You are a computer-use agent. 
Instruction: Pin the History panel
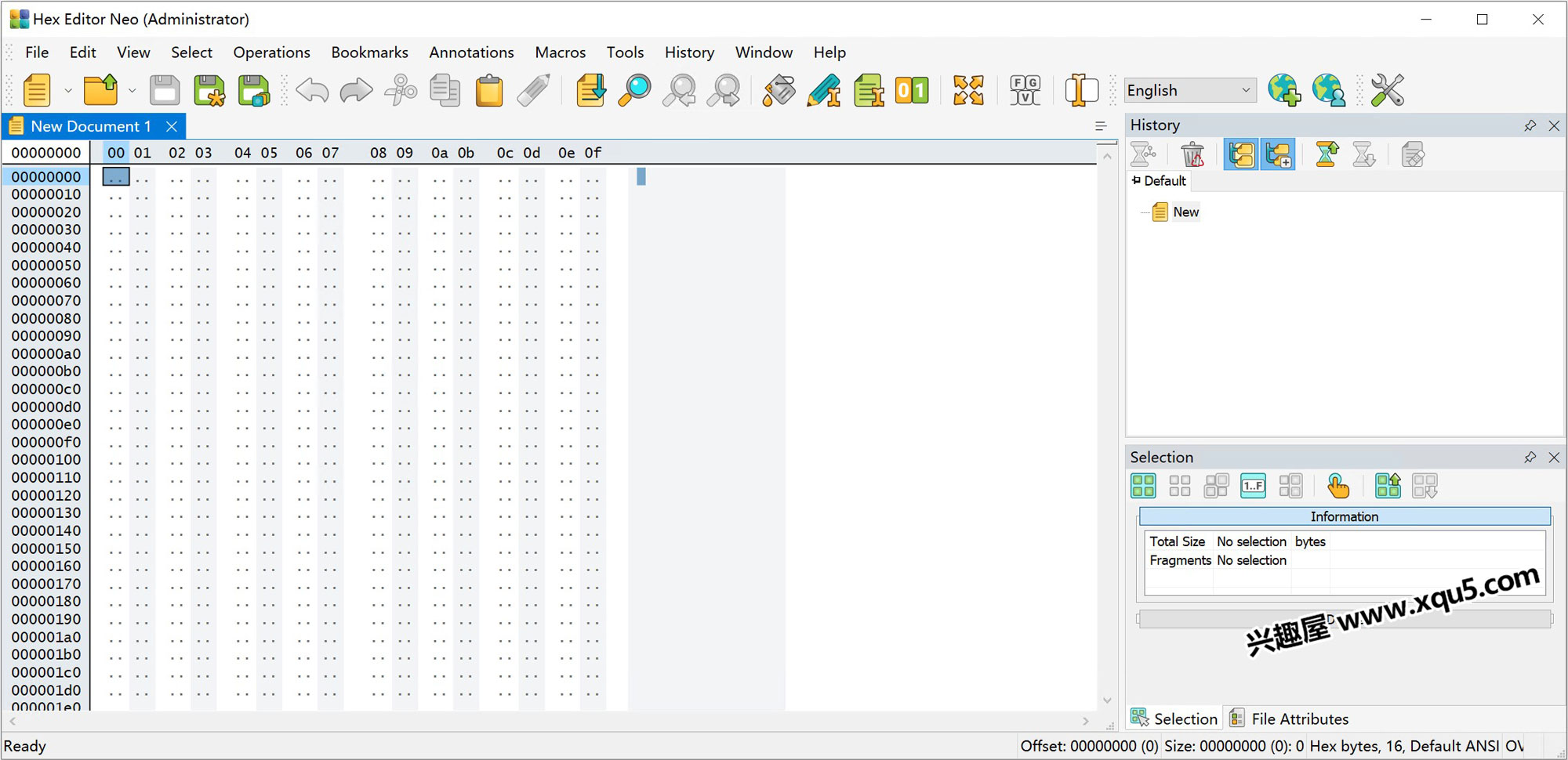[x=1530, y=125]
